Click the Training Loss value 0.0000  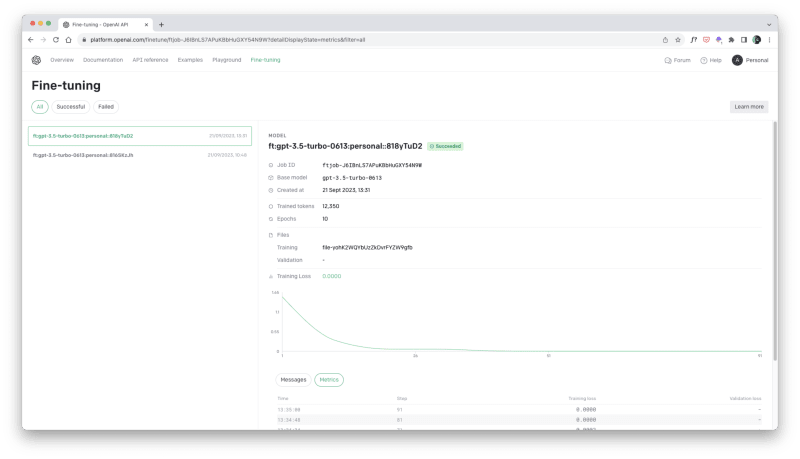332,276
